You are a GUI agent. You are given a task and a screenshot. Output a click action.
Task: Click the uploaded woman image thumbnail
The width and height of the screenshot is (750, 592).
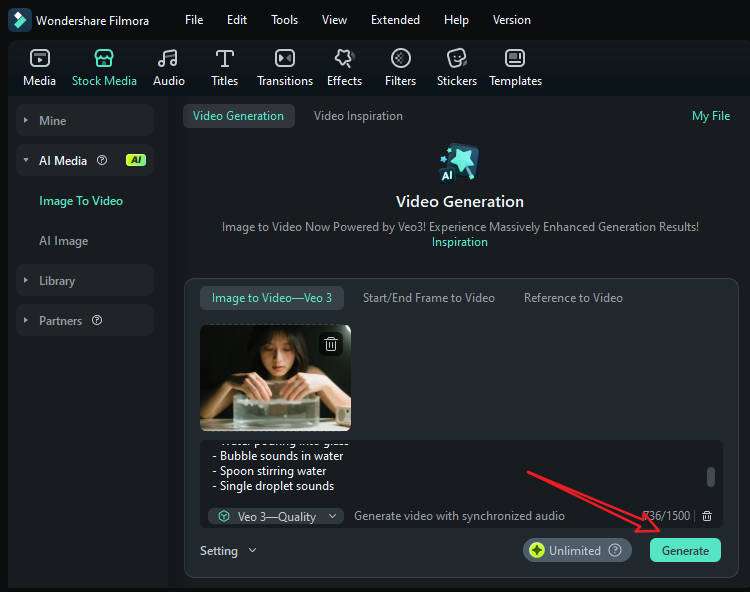tap(276, 378)
